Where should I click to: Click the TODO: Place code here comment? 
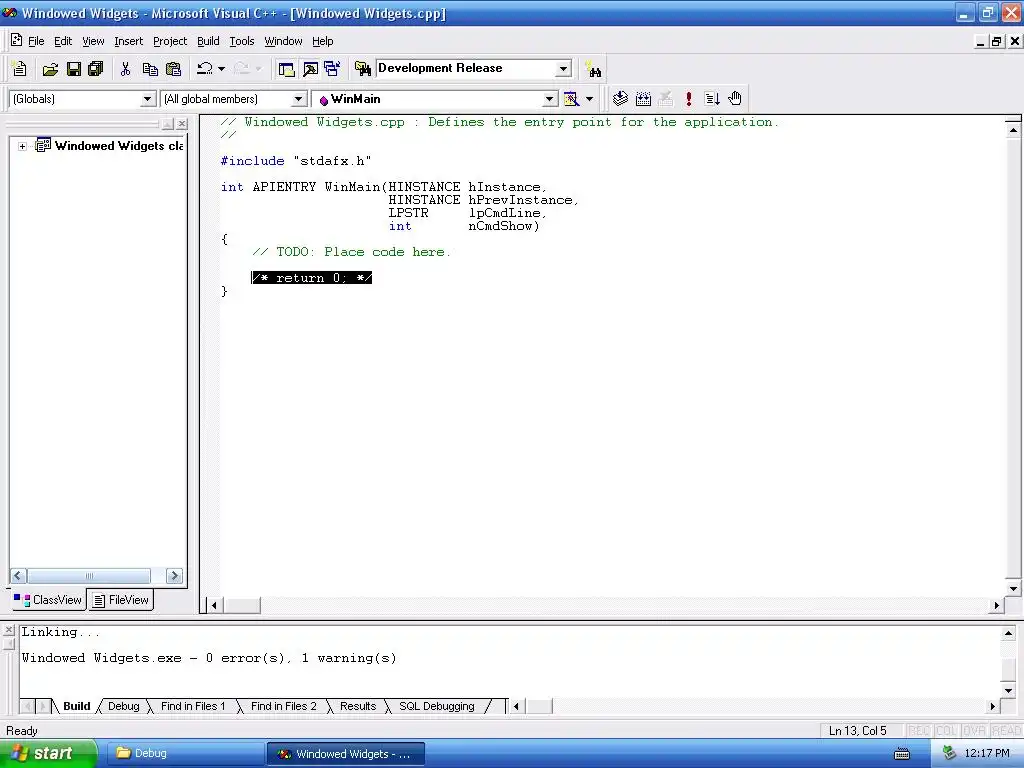(x=351, y=252)
